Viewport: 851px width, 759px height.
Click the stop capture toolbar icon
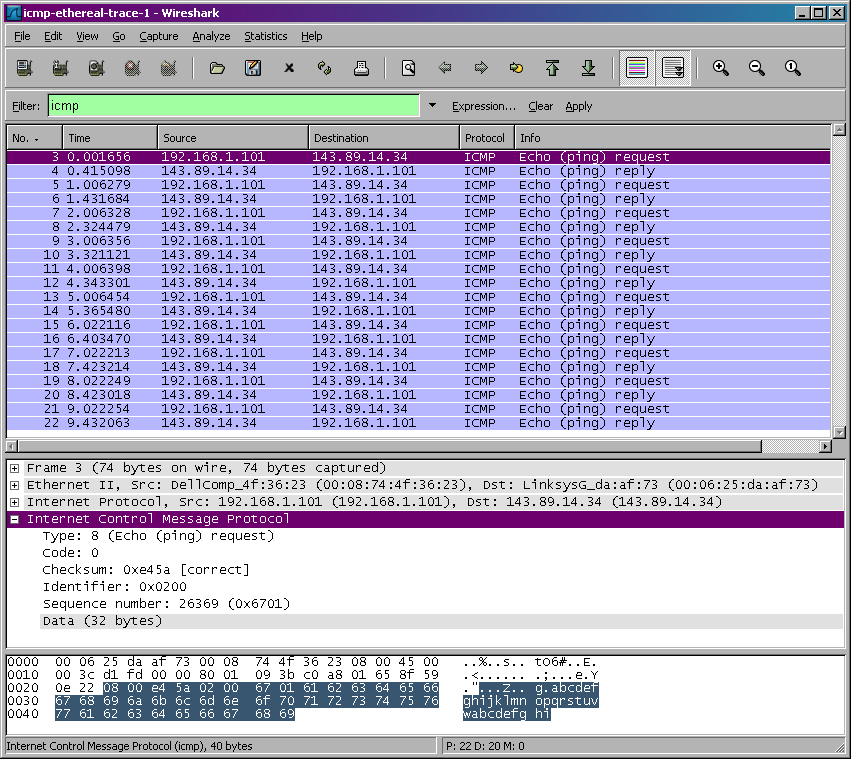click(132, 68)
